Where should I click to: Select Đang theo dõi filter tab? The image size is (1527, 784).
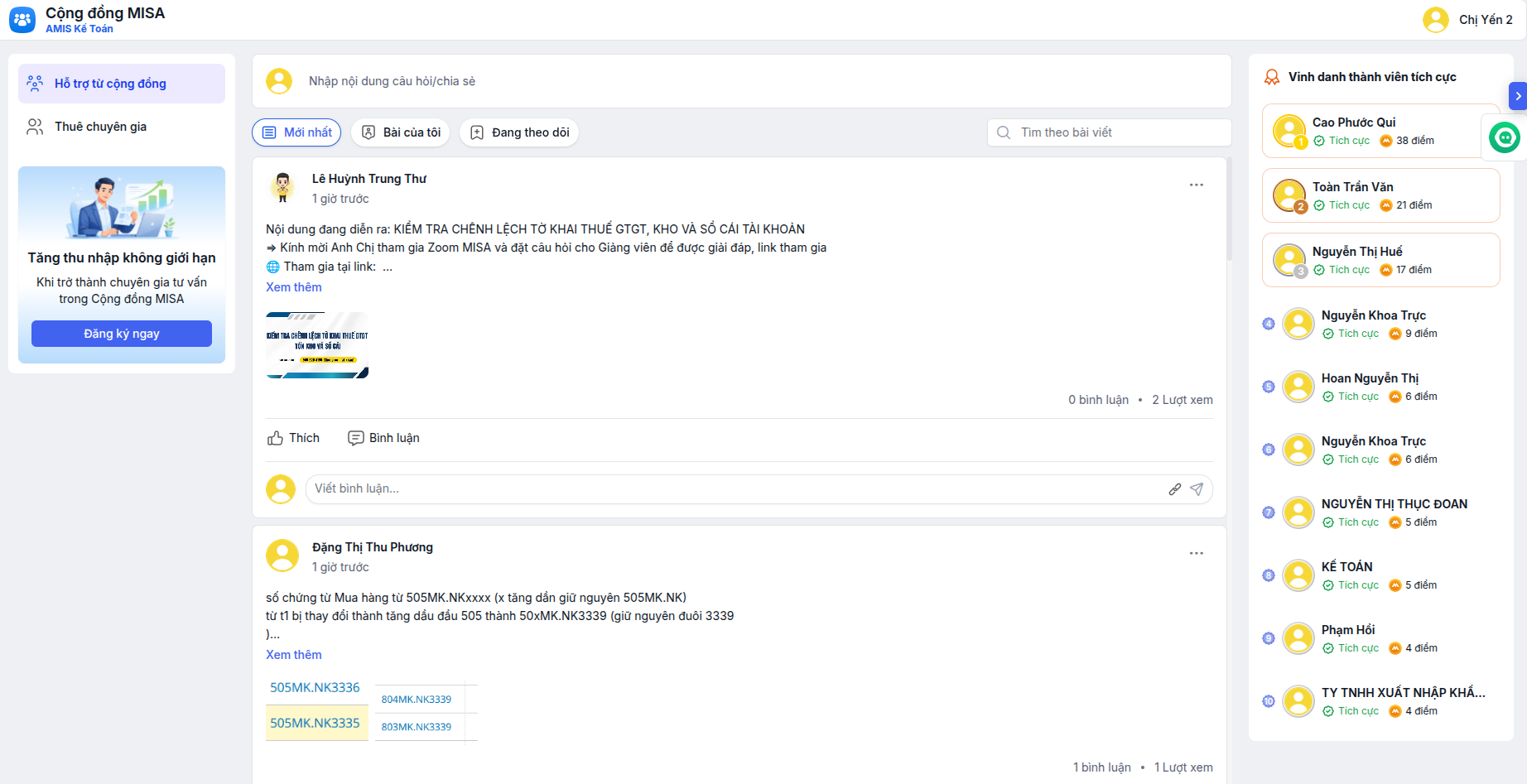[519, 132]
